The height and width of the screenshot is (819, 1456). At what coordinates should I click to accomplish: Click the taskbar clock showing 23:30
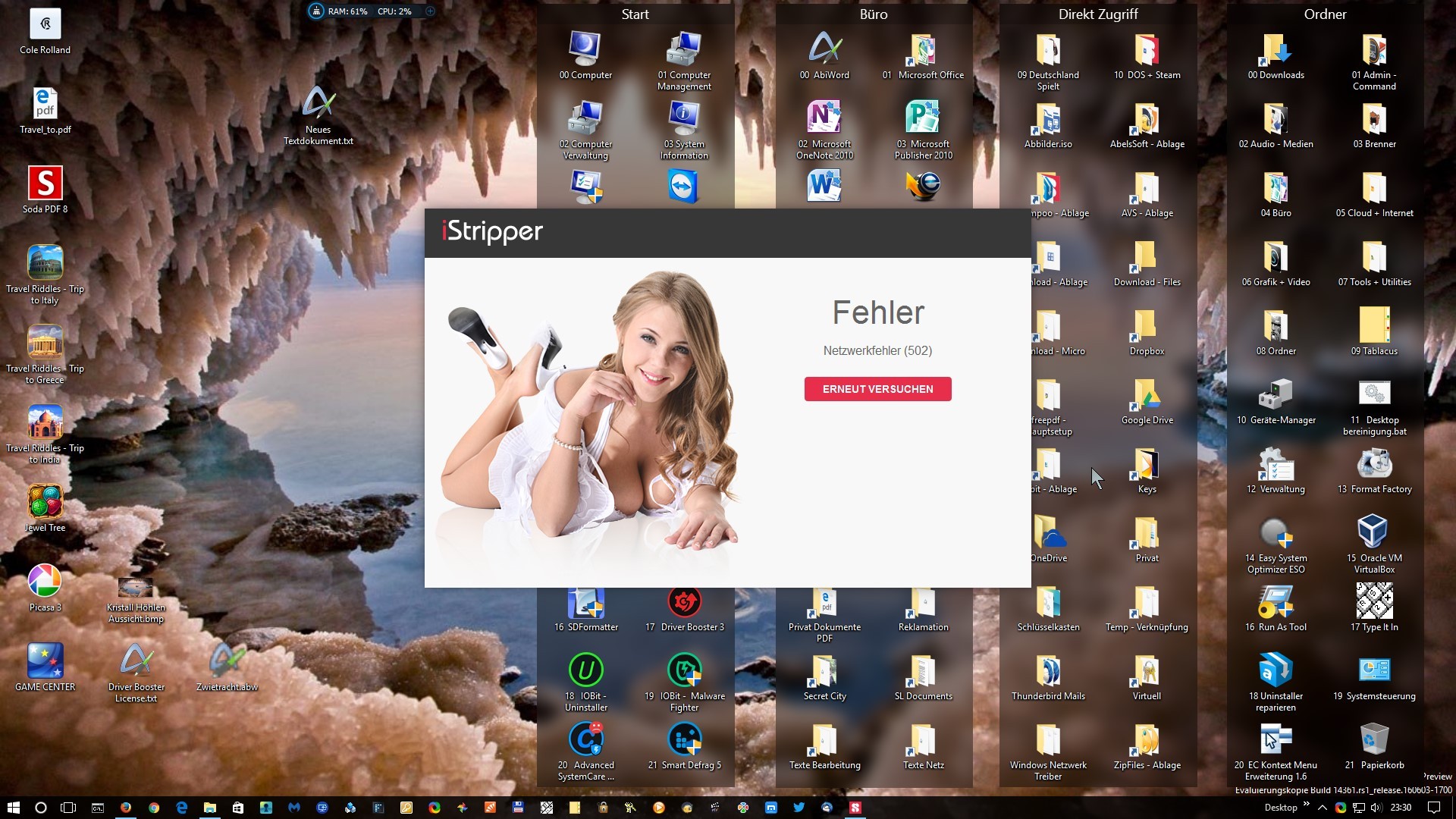[x=1401, y=808]
